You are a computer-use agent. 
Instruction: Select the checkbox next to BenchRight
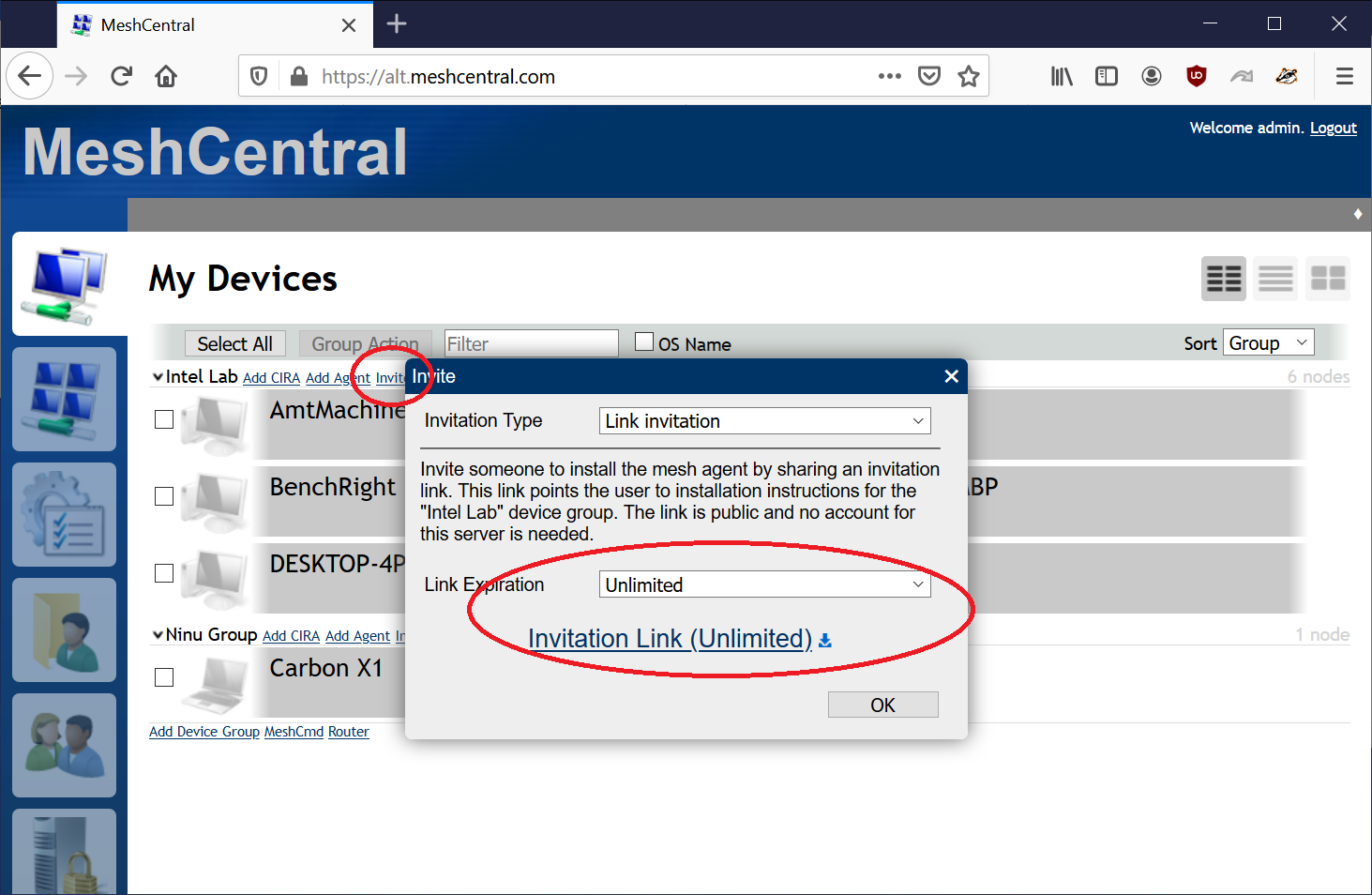tap(163, 496)
